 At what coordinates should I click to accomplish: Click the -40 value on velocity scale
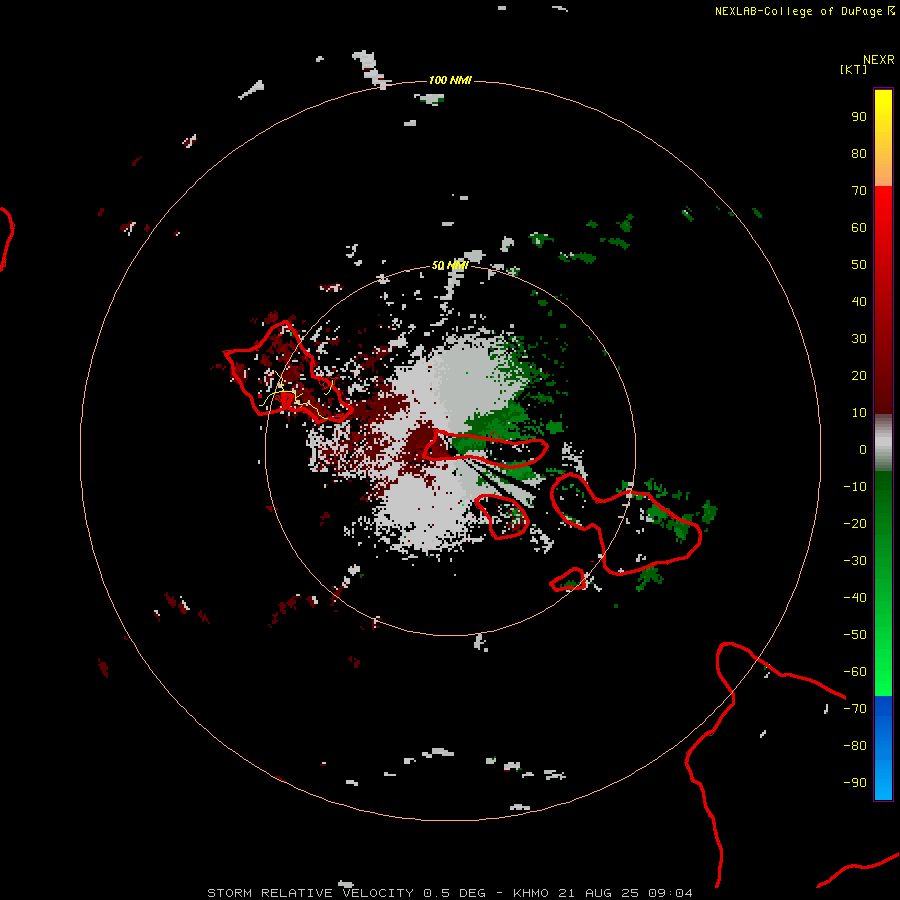click(855, 598)
